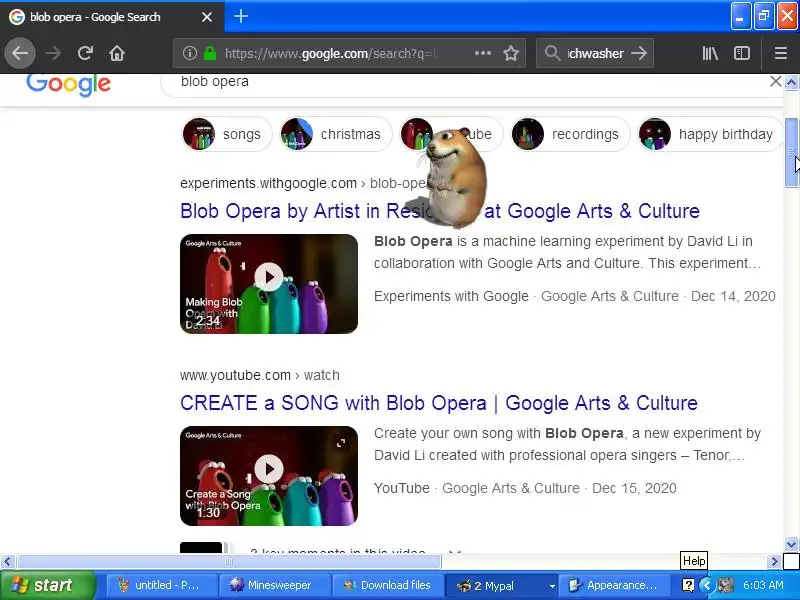The width and height of the screenshot is (800, 600).
Task: Expand fullscreen icon on Create a Song thumbnail
Action: coord(341,443)
